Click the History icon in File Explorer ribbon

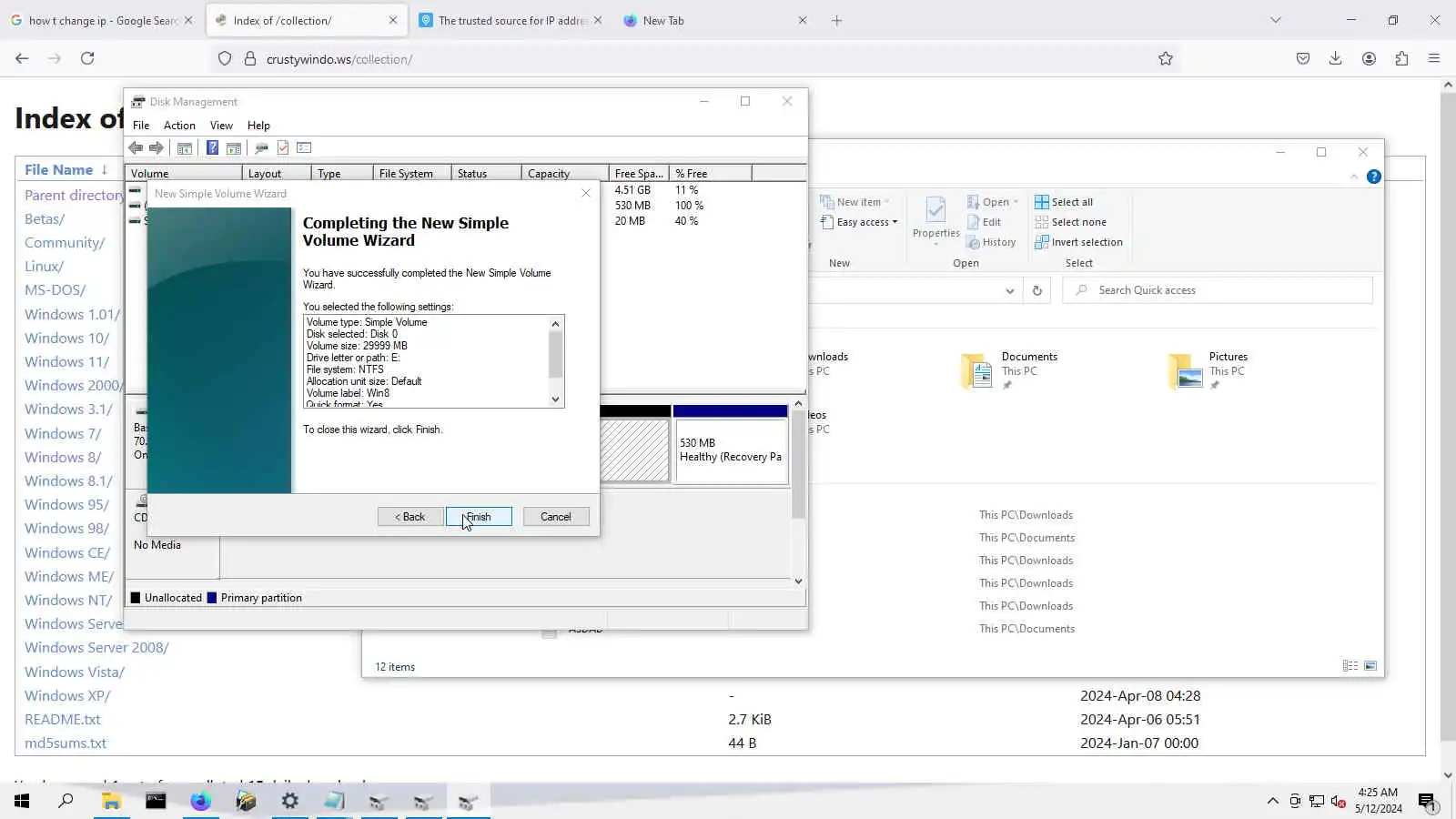[x=991, y=242]
